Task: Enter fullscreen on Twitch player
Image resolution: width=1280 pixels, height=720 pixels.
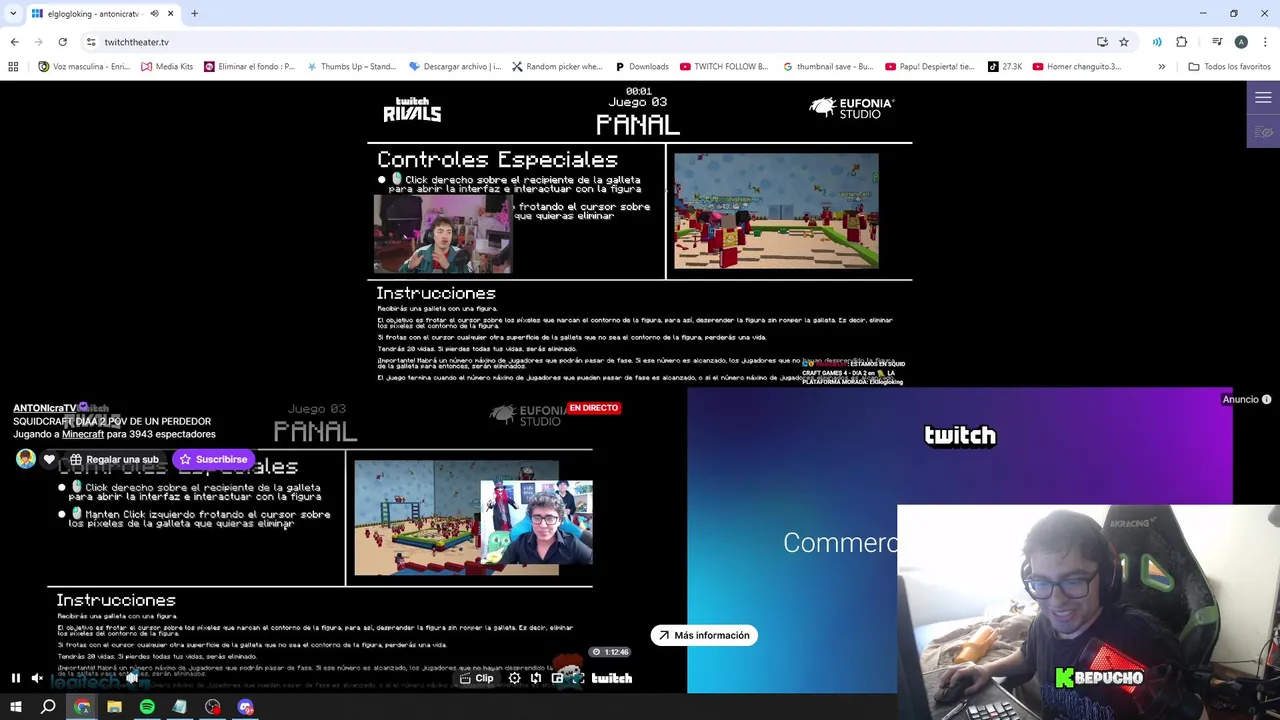Action: click(578, 678)
